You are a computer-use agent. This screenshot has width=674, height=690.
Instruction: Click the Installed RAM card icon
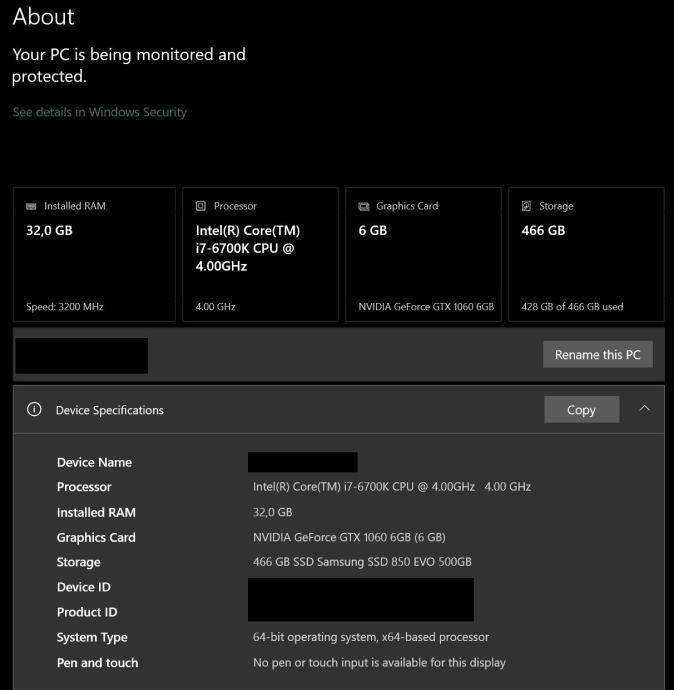pyautogui.click(x=31, y=206)
